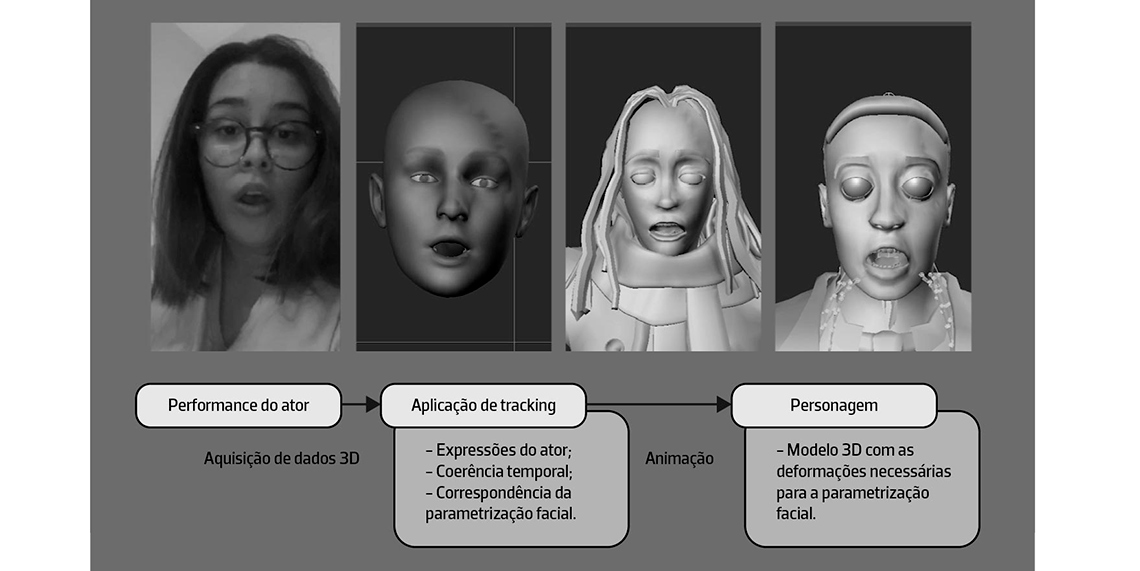Click the long arrow pointing to Personagem
The width and height of the screenshot is (1140, 571).
click(660, 406)
